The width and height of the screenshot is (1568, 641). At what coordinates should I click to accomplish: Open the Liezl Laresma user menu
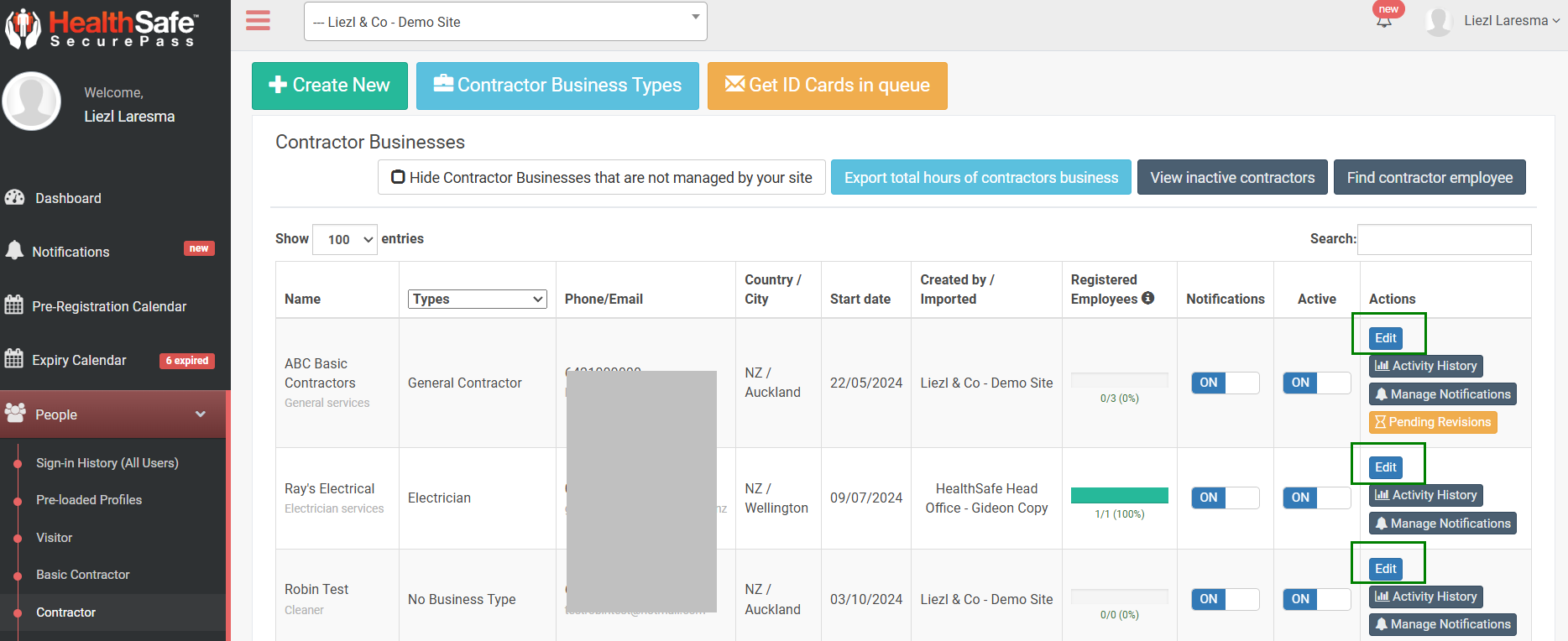(x=1511, y=21)
